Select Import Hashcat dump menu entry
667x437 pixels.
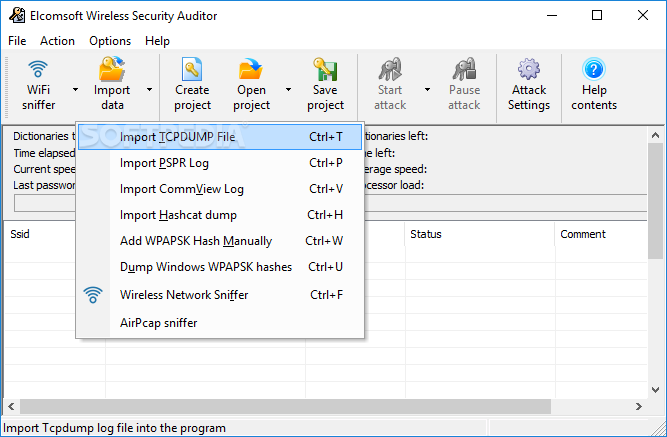220,215
